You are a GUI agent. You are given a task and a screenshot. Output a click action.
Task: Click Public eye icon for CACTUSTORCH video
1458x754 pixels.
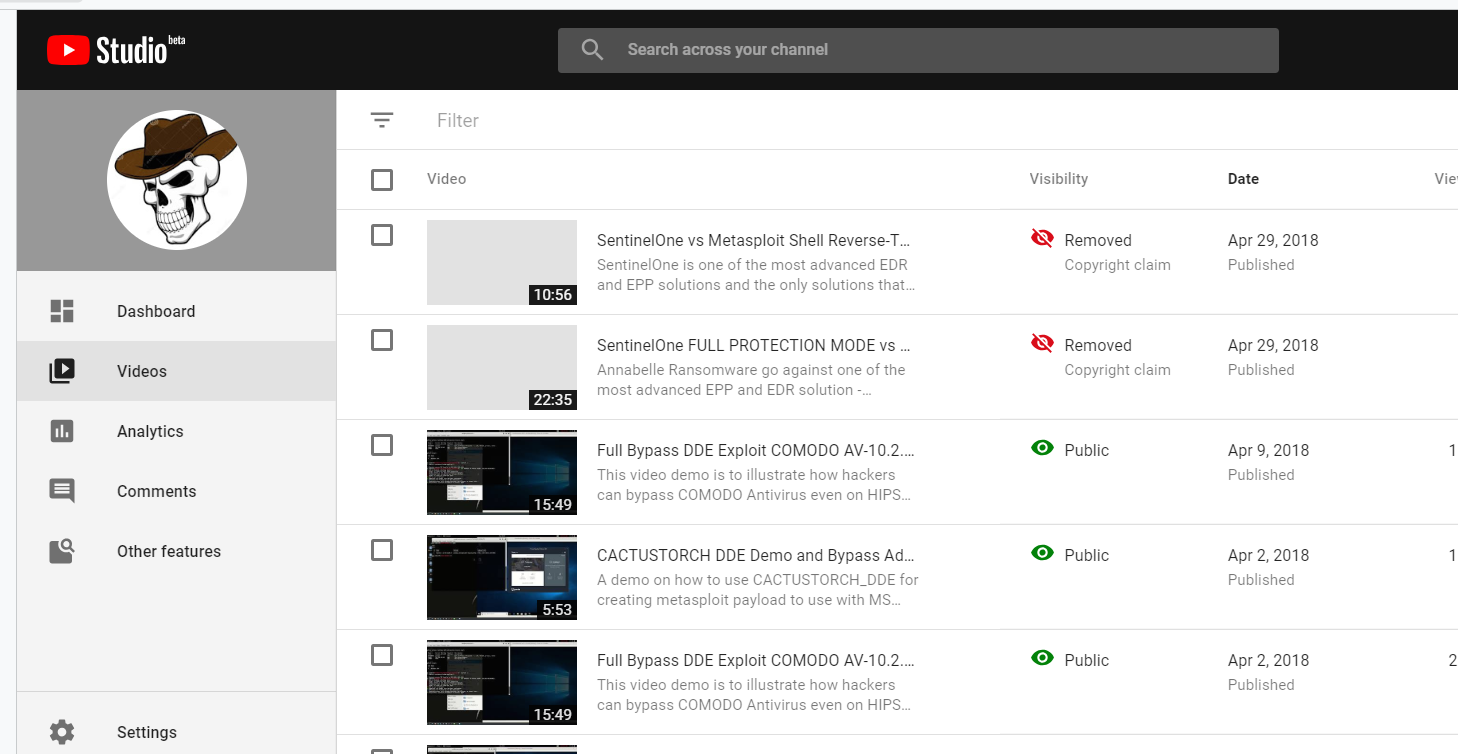(1042, 553)
